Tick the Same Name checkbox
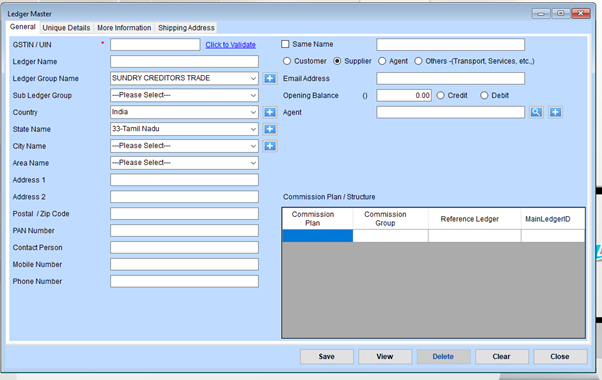Screen dimensions: 602x380 pyautogui.click(x=285, y=44)
